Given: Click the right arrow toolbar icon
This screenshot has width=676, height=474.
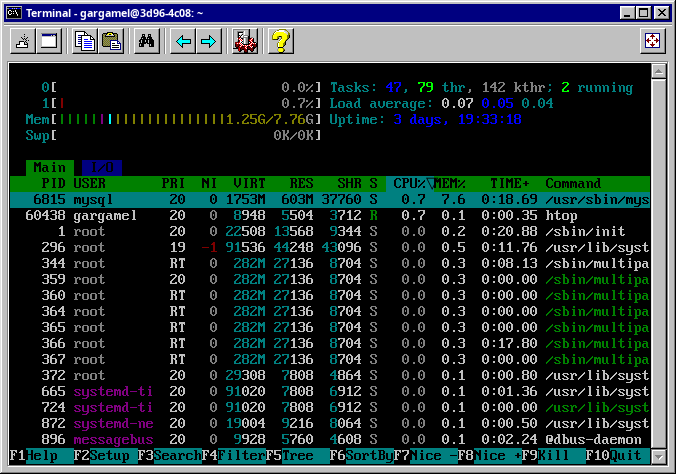Looking at the screenshot, I should click(x=208, y=41).
